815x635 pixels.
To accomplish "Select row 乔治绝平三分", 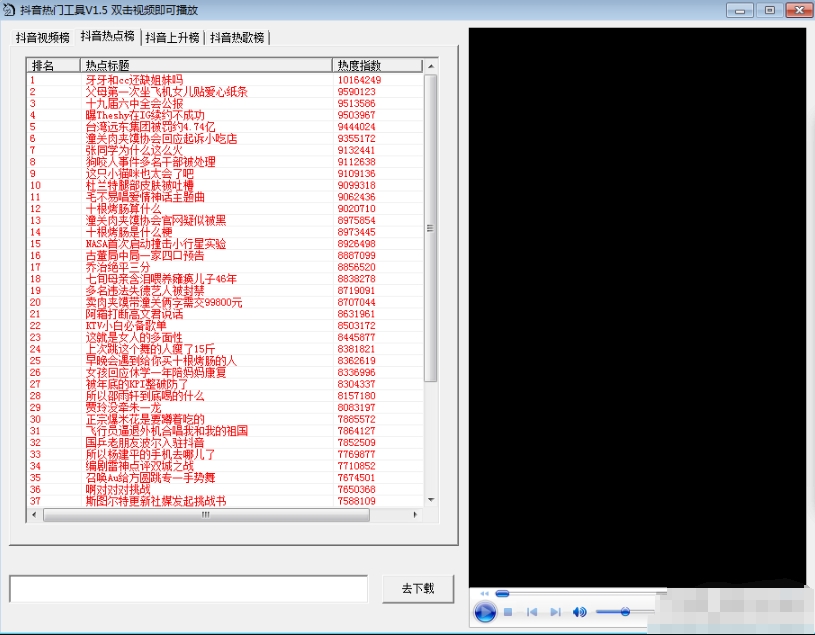I will click(225, 267).
